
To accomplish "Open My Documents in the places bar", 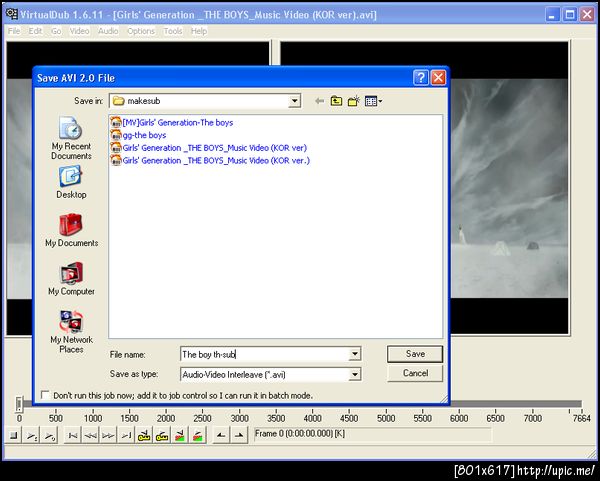I will (x=71, y=230).
